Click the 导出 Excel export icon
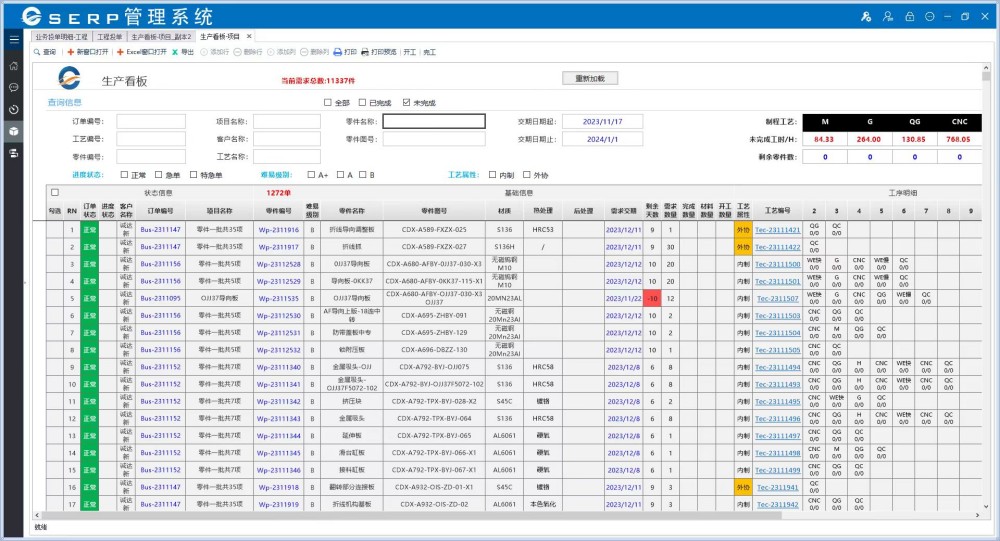The image size is (1000, 541). click(x=175, y=52)
